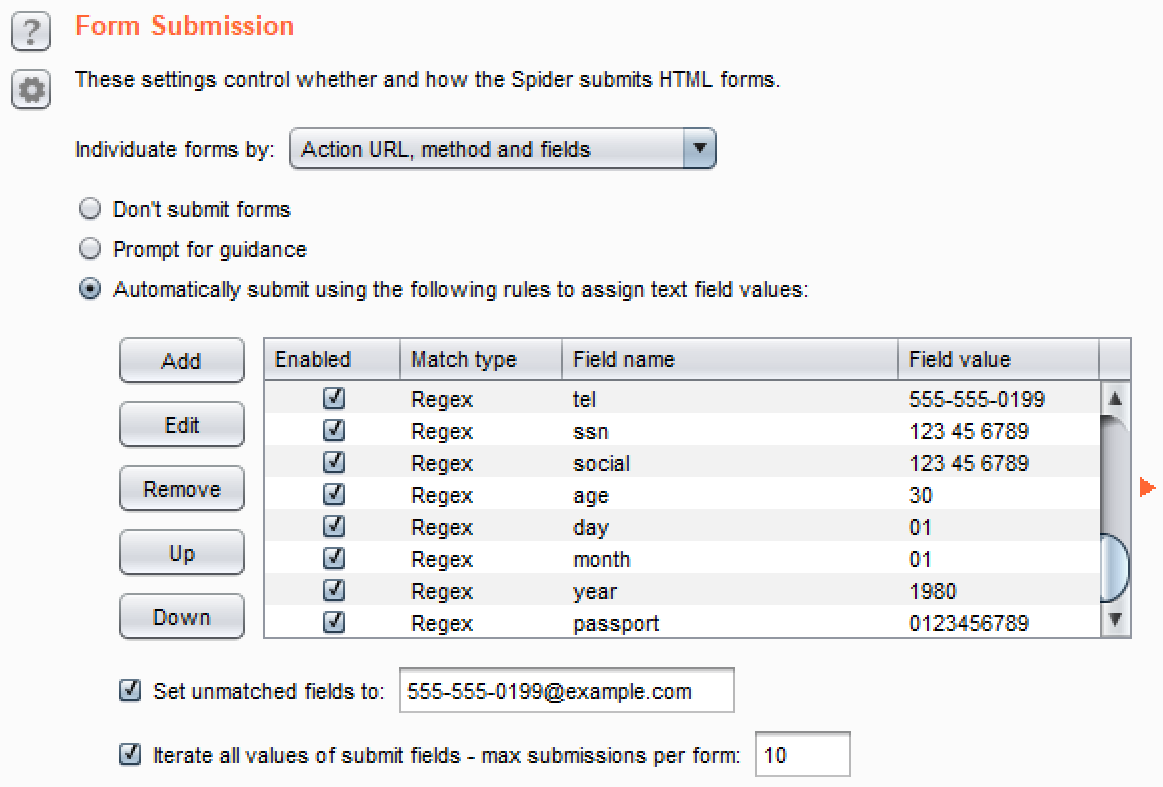This screenshot has height=787, width=1163.
Task: Choose the "Prompt for guidance" radio option
Action: point(91,249)
